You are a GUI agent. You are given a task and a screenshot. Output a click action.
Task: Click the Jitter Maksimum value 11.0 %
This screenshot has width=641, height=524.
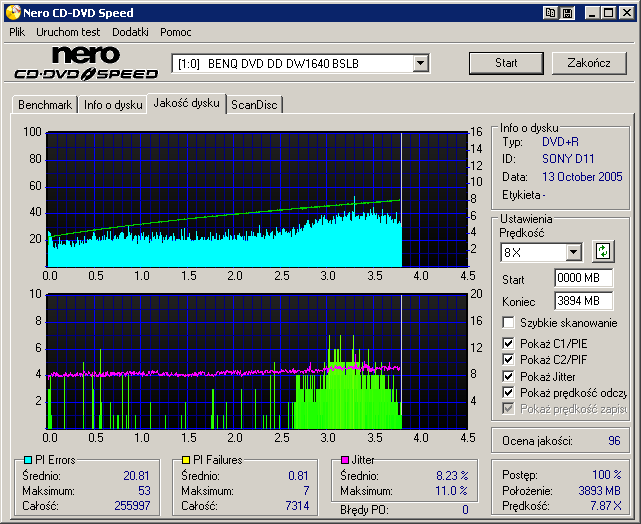pyautogui.click(x=452, y=490)
